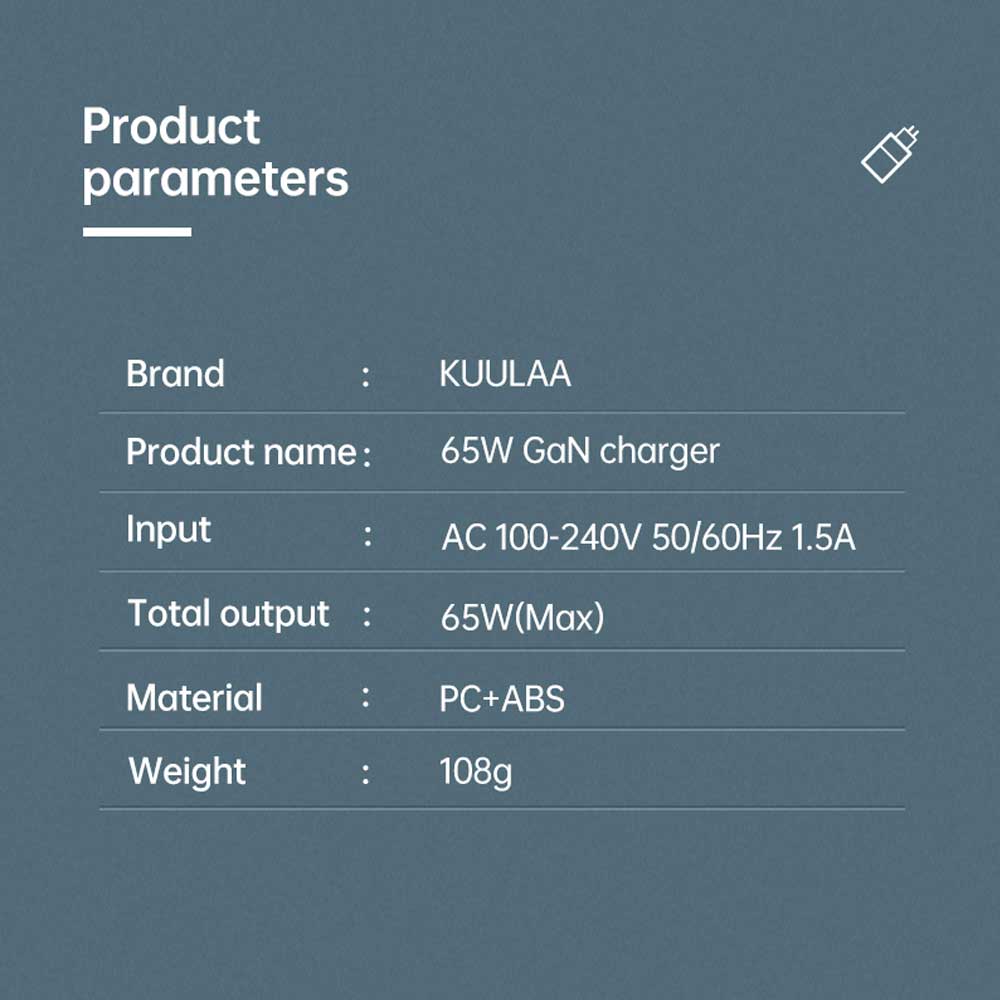Click the colon after Weight
The height and width of the screenshot is (1000, 1000).
click(365, 774)
